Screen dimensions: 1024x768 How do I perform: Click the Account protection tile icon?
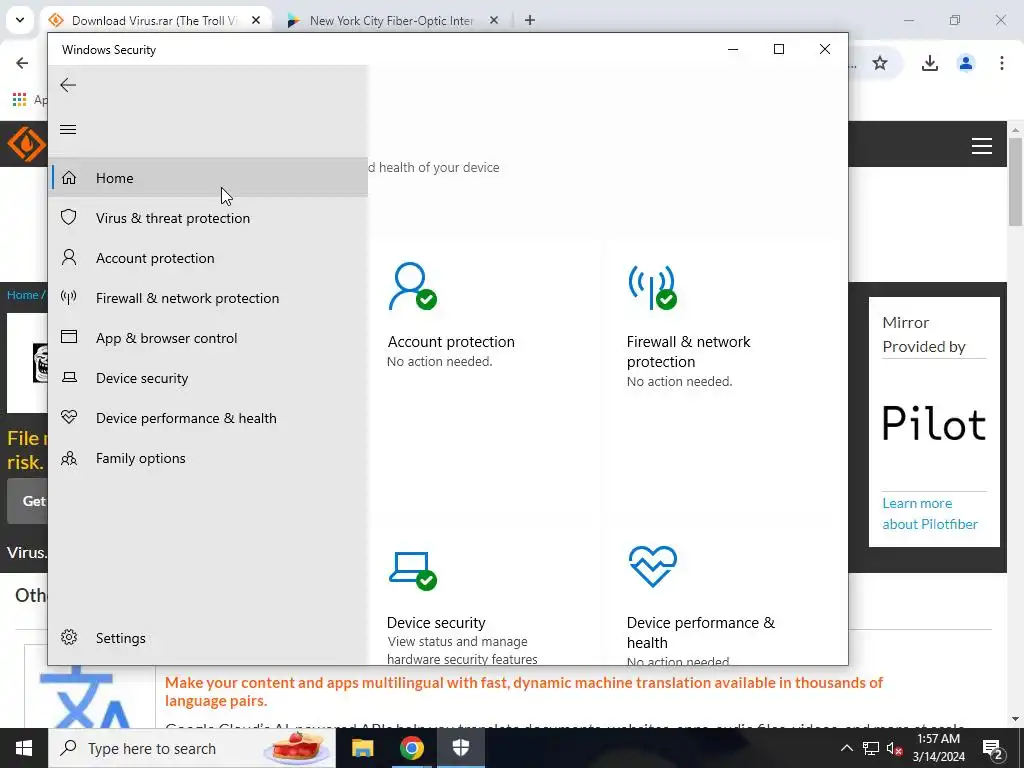[412, 287]
